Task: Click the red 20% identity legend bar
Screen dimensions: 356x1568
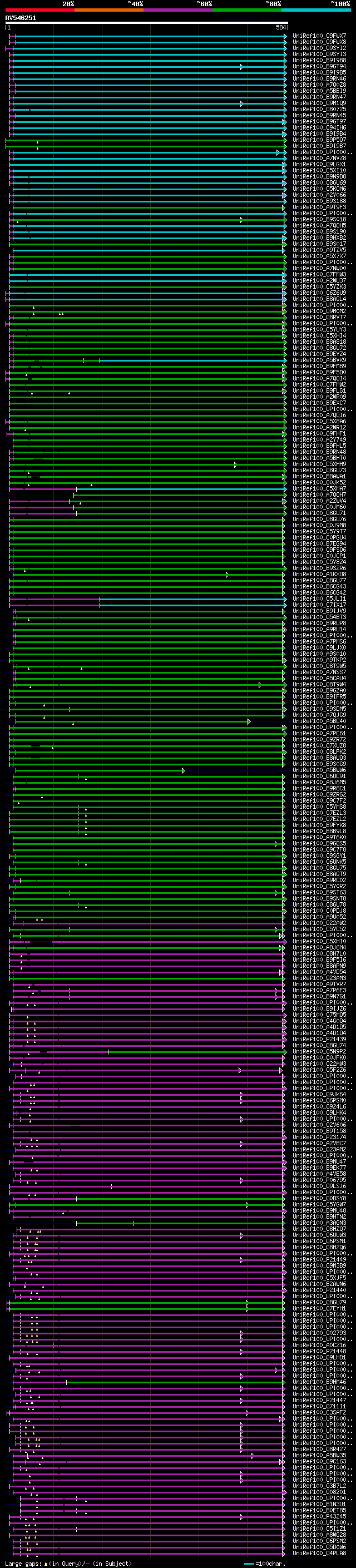Action: coord(40,10)
